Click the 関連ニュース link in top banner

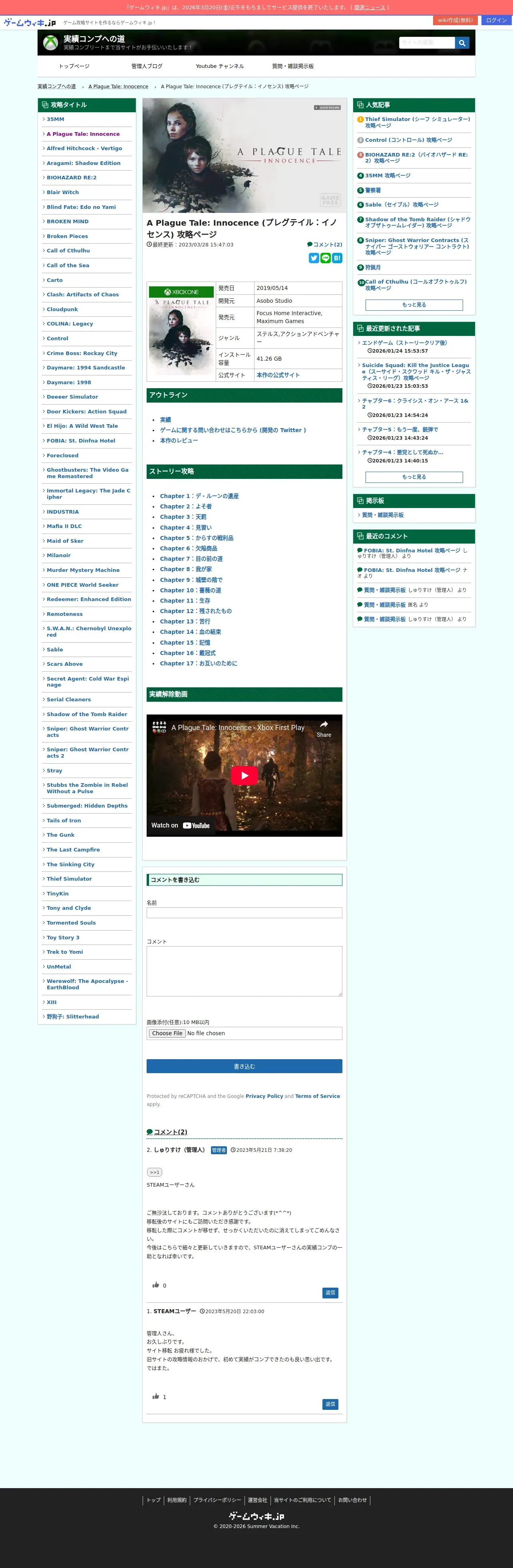pos(369,7)
